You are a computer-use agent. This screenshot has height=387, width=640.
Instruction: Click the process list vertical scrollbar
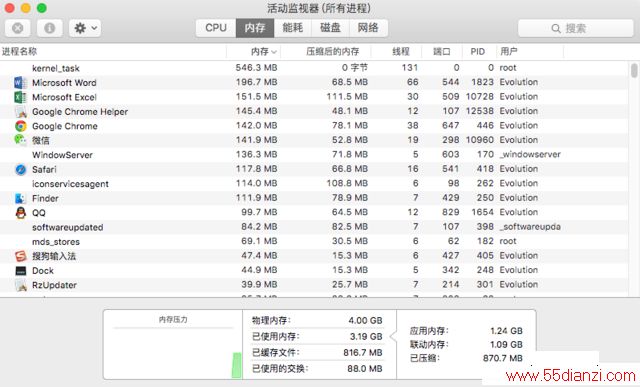pyautogui.click(x=634, y=178)
